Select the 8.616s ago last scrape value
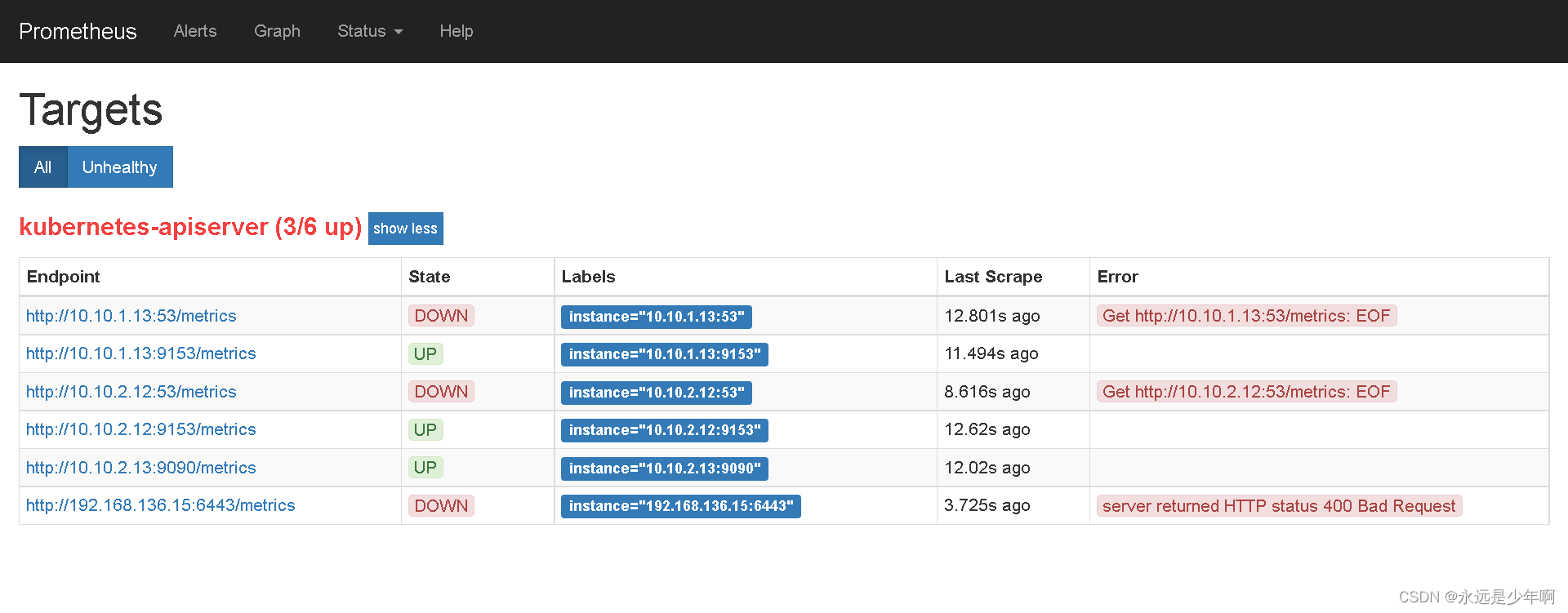Viewport: 1568px width, 613px height. (987, 392)
